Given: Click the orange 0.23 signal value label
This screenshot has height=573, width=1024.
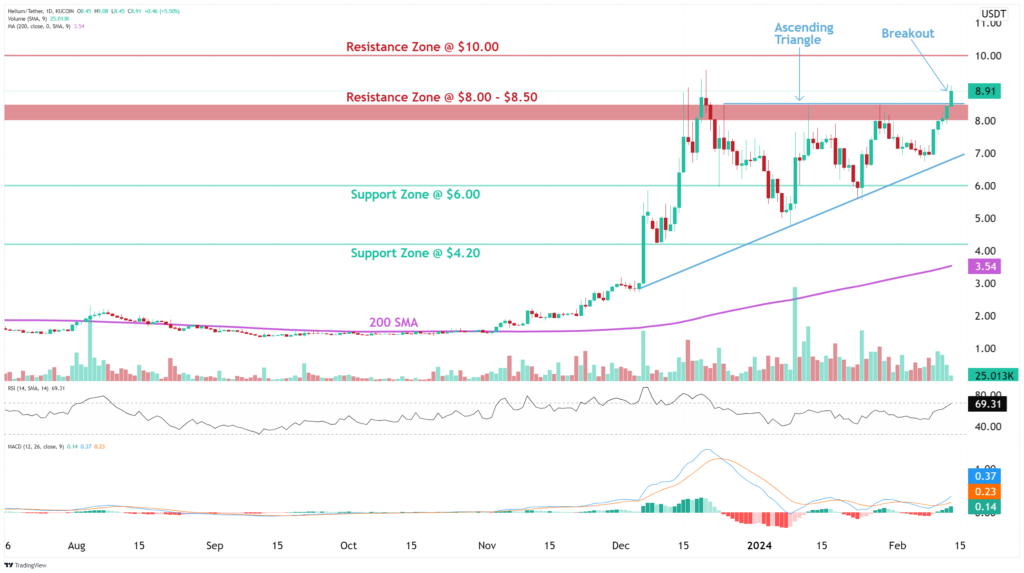Looking at the screenshot, I should tap(987, 492).
